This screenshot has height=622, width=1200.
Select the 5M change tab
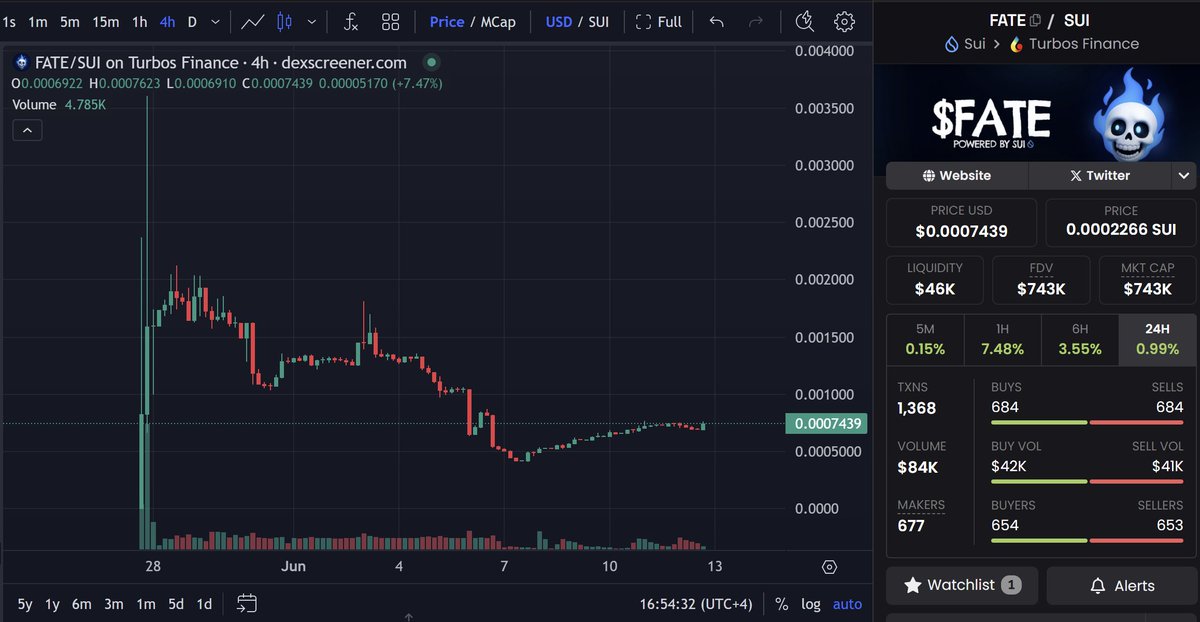tap(925, 340)
